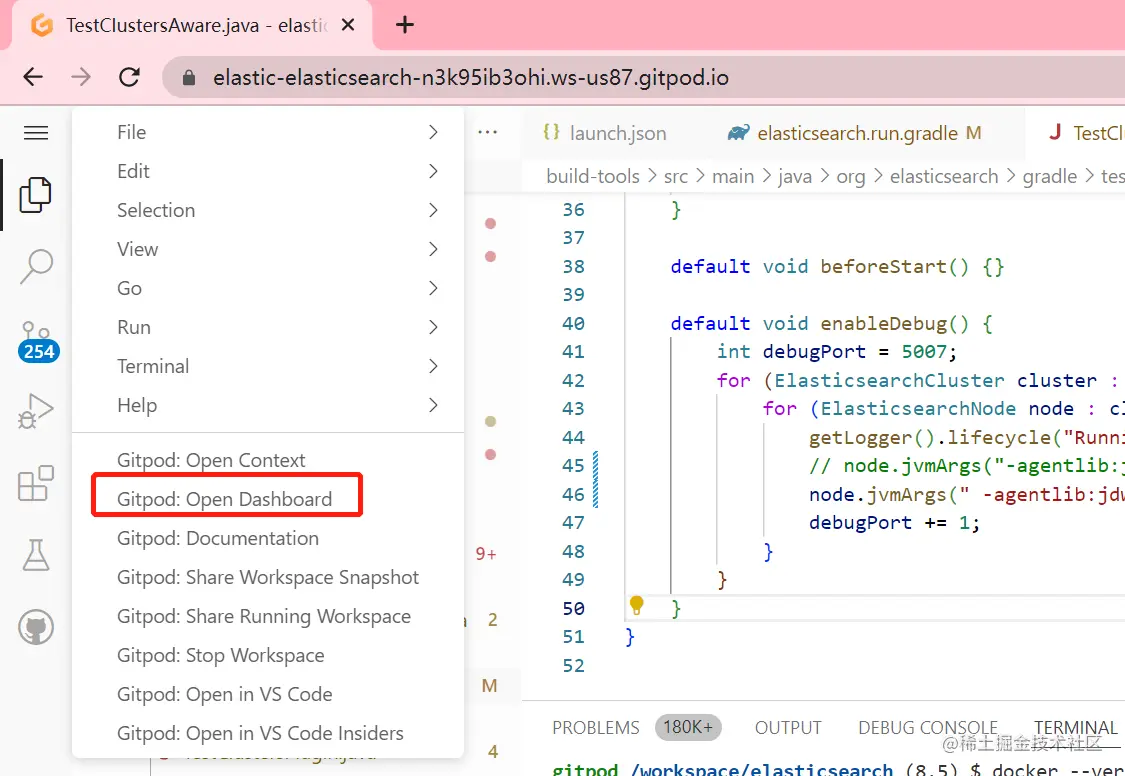Click the Gradle elephant icon on elasticsearch.run.gradle tab
Image resolution: width=1125 pixels, height=776 pixels.
point(738,133)
